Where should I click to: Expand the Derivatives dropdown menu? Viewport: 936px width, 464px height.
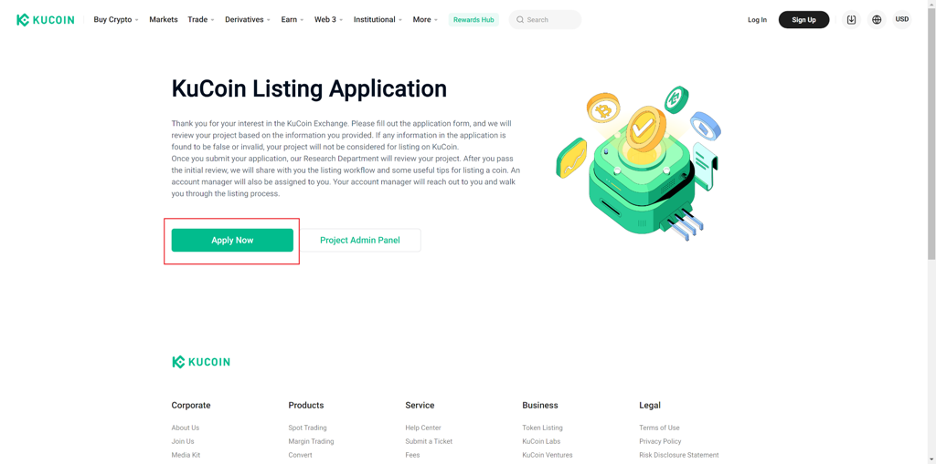(x=248, y=20)
